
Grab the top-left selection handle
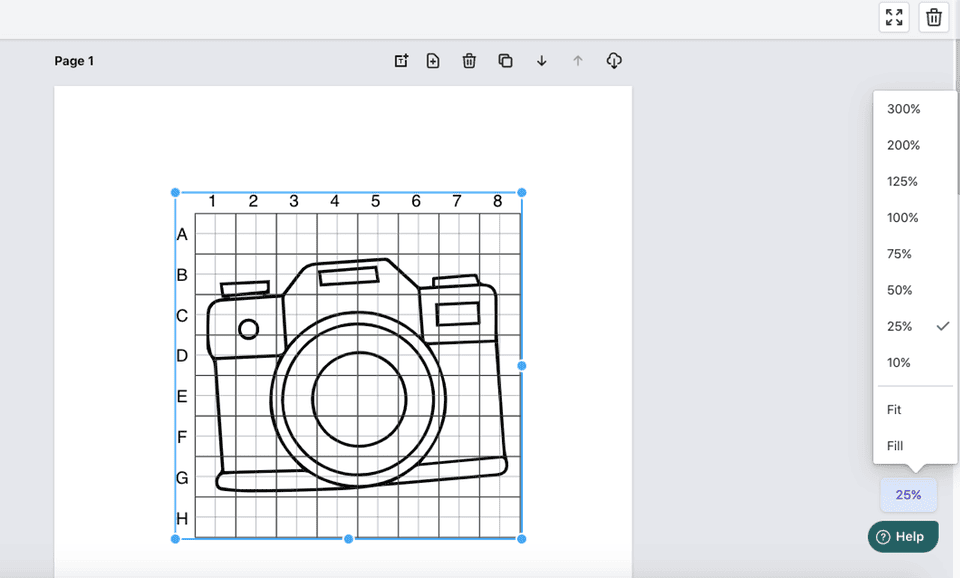[x=175, y=192]
